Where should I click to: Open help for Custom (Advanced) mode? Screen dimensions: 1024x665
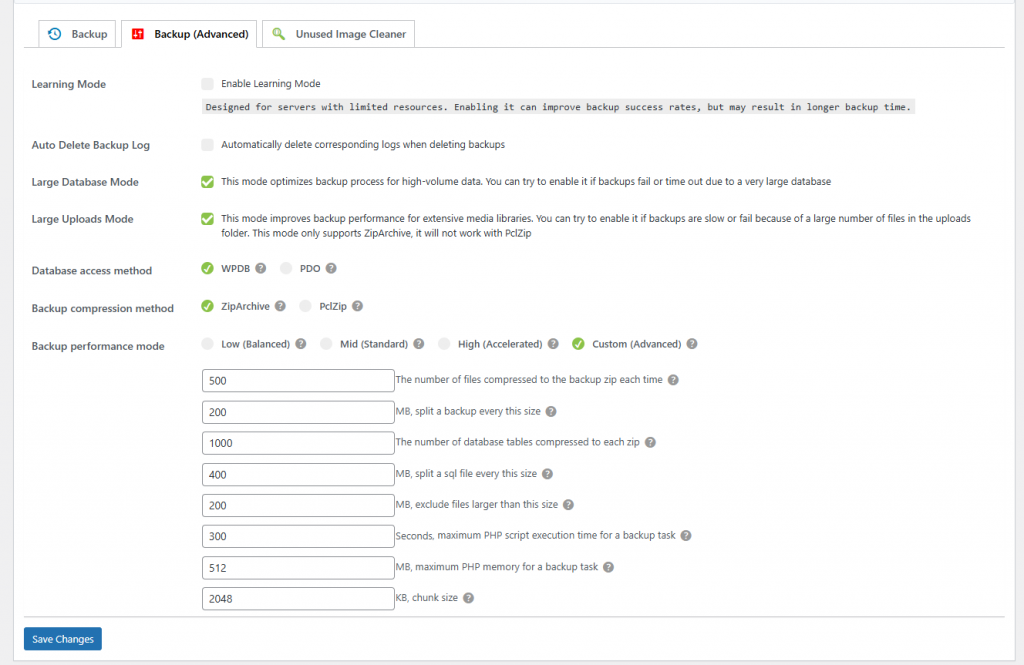691,344
